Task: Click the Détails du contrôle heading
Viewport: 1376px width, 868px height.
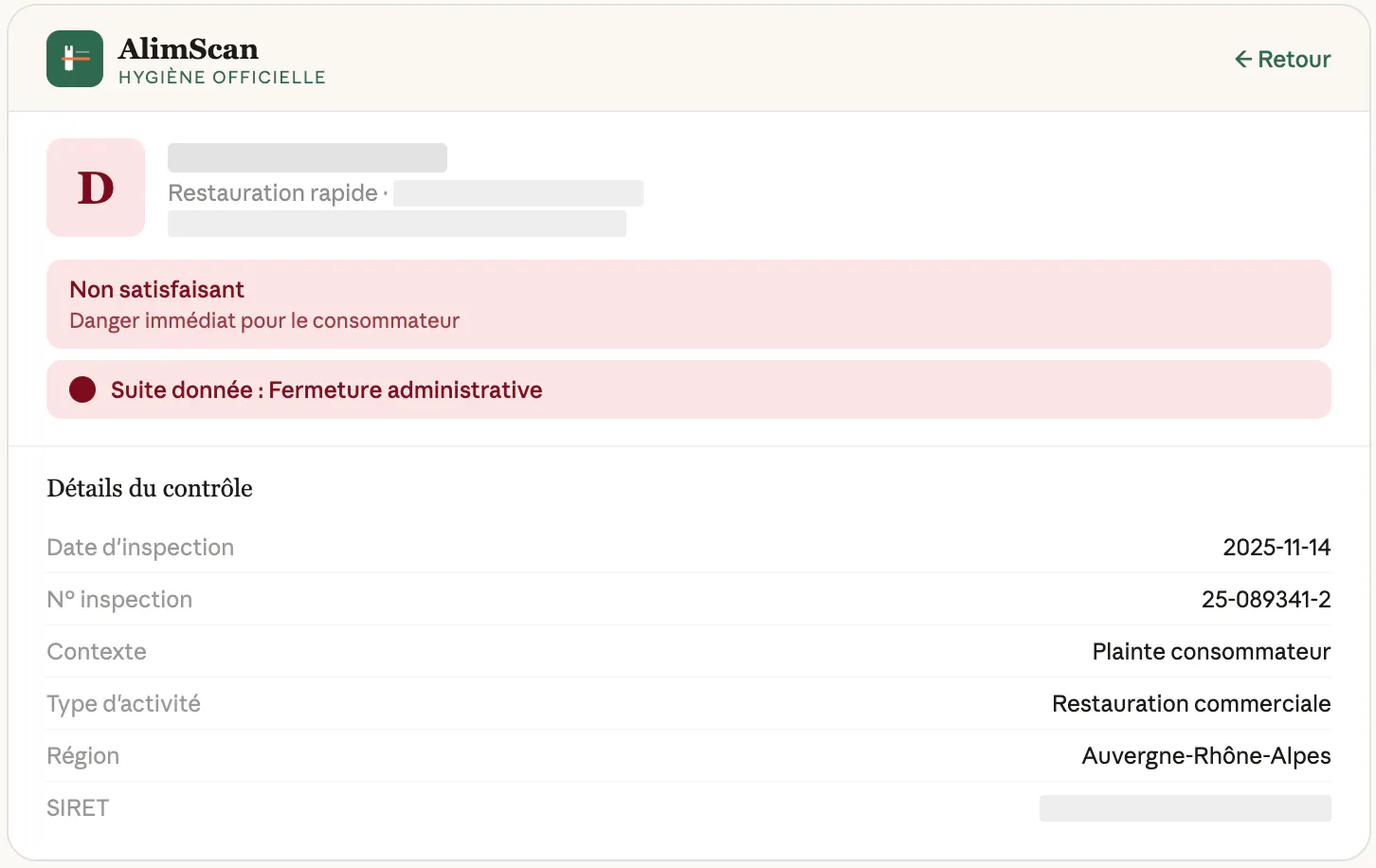Action: (x=150, y=488)
